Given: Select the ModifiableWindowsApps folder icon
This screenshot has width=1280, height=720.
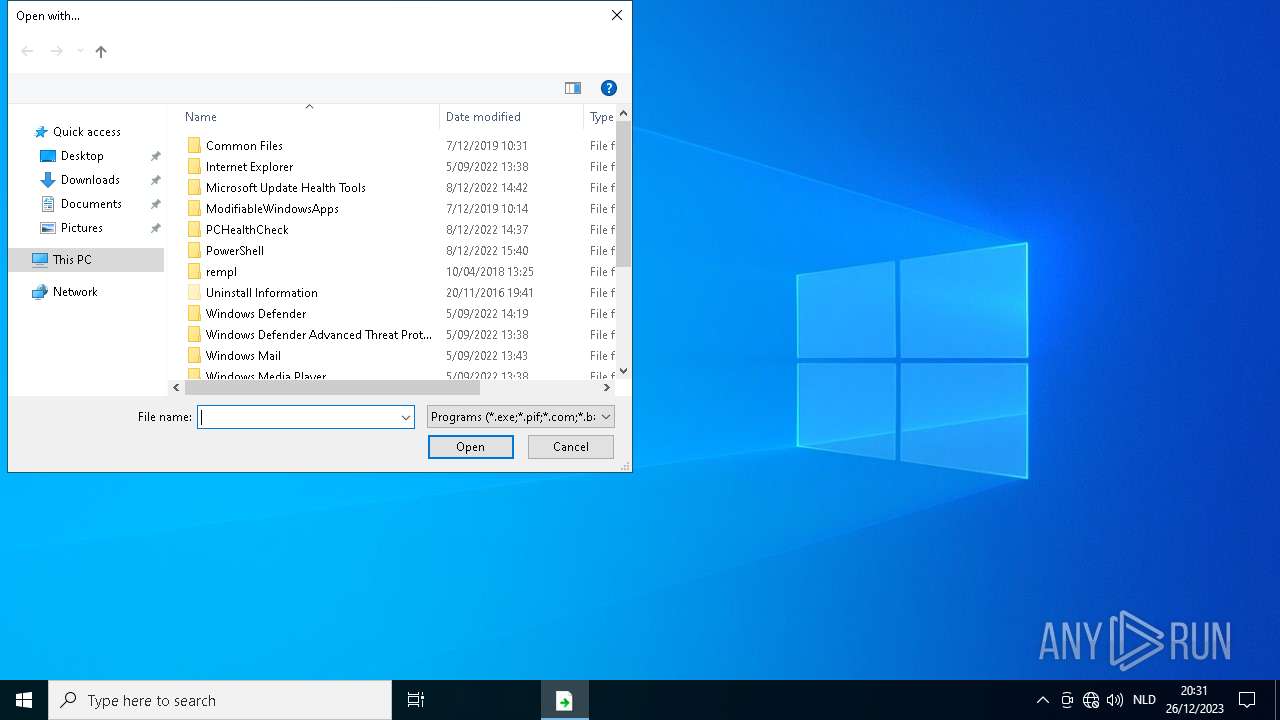Looking at the screenshot, I should tap(194, 209).
